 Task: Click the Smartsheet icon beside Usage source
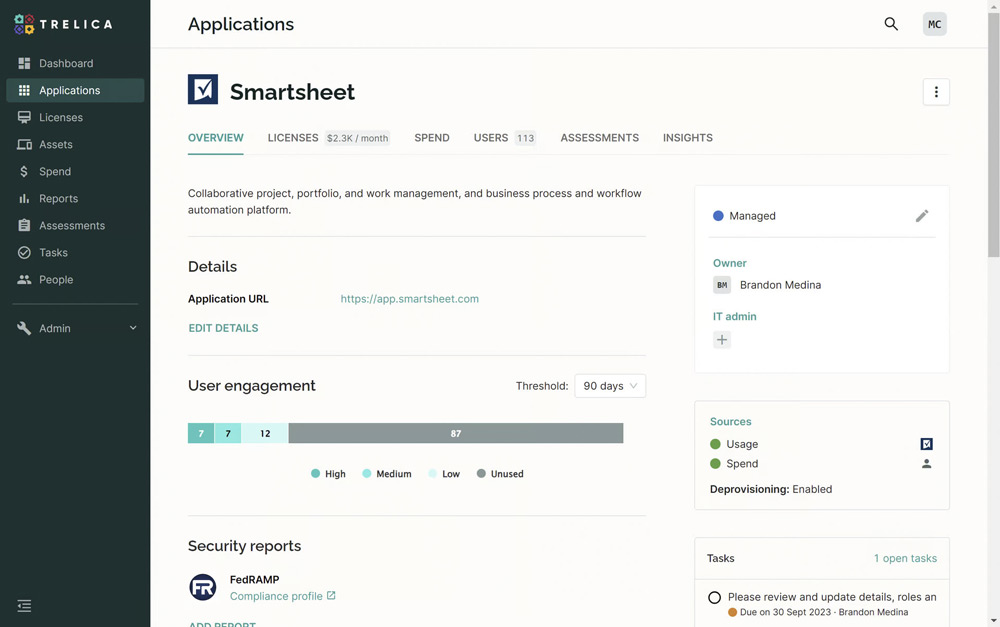pos(926,444)
